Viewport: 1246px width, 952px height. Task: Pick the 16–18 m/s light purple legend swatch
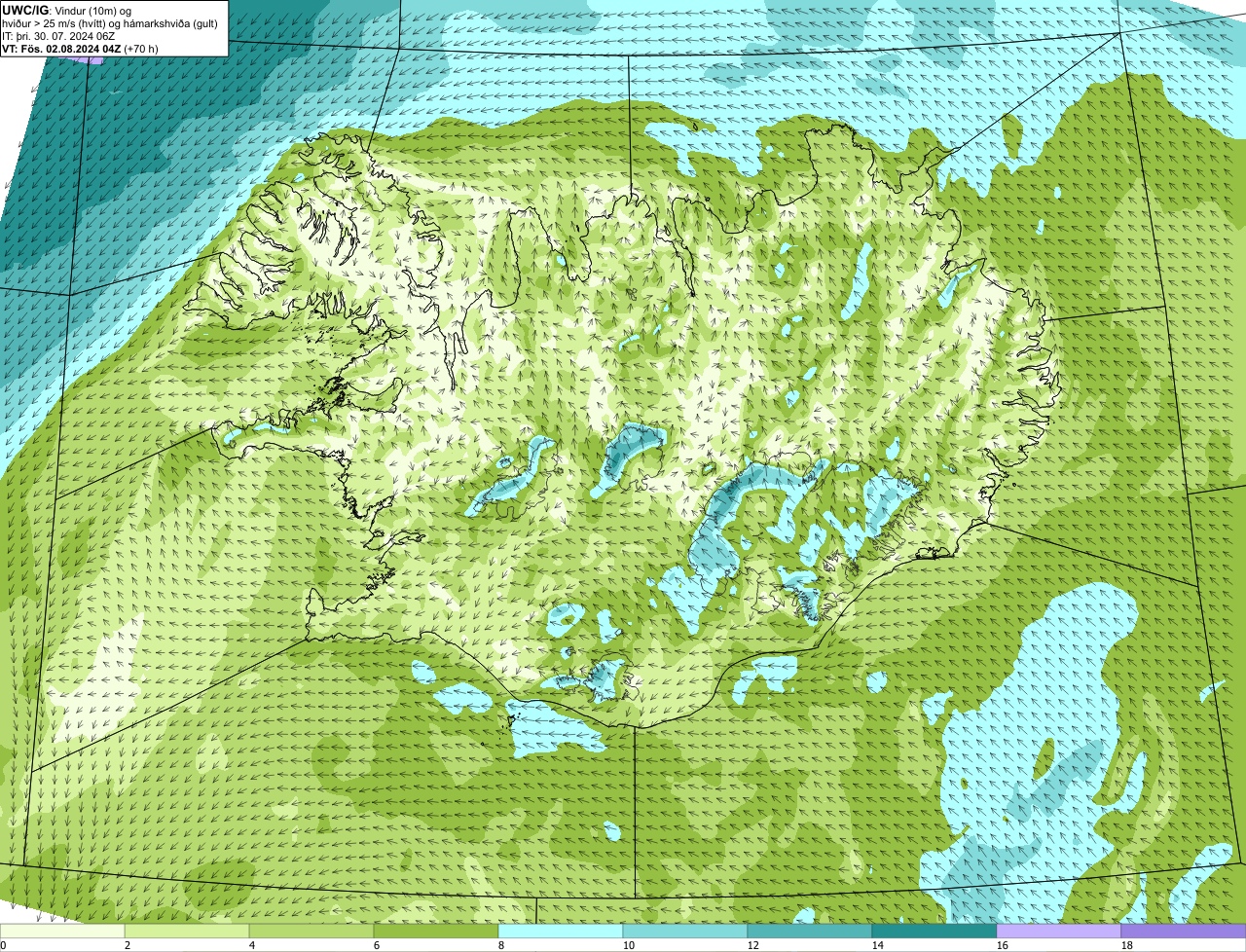[x=1059, y=931]
